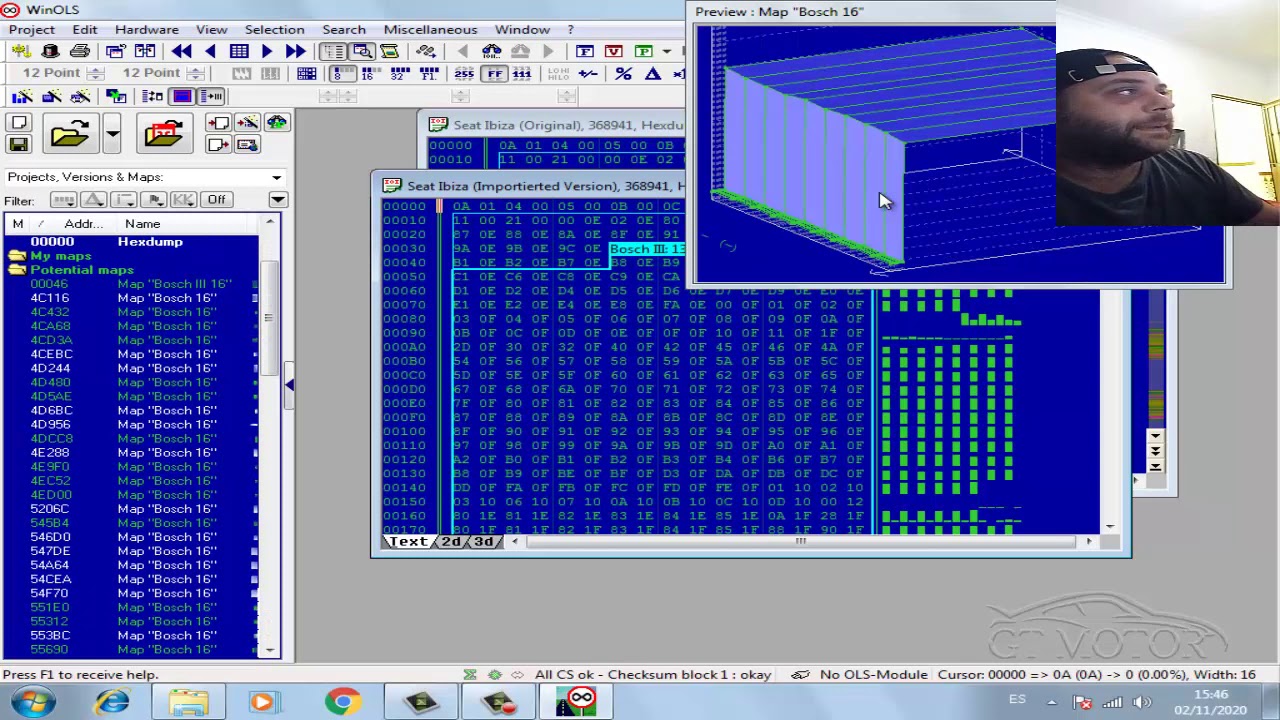Image resolution: width=1280 pixels, height=720 pixels.
Task: Click the binoculars search icon
Action: pos(491,51)
